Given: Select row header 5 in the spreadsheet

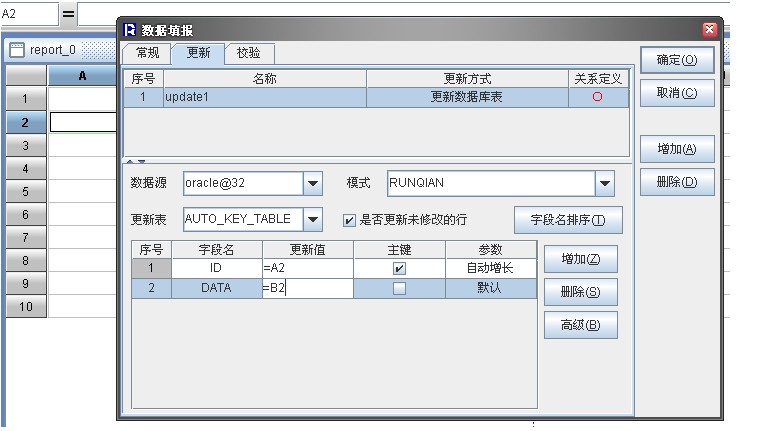Looking at the screenshot, I should pyautogui.click(x=26, y=191).
